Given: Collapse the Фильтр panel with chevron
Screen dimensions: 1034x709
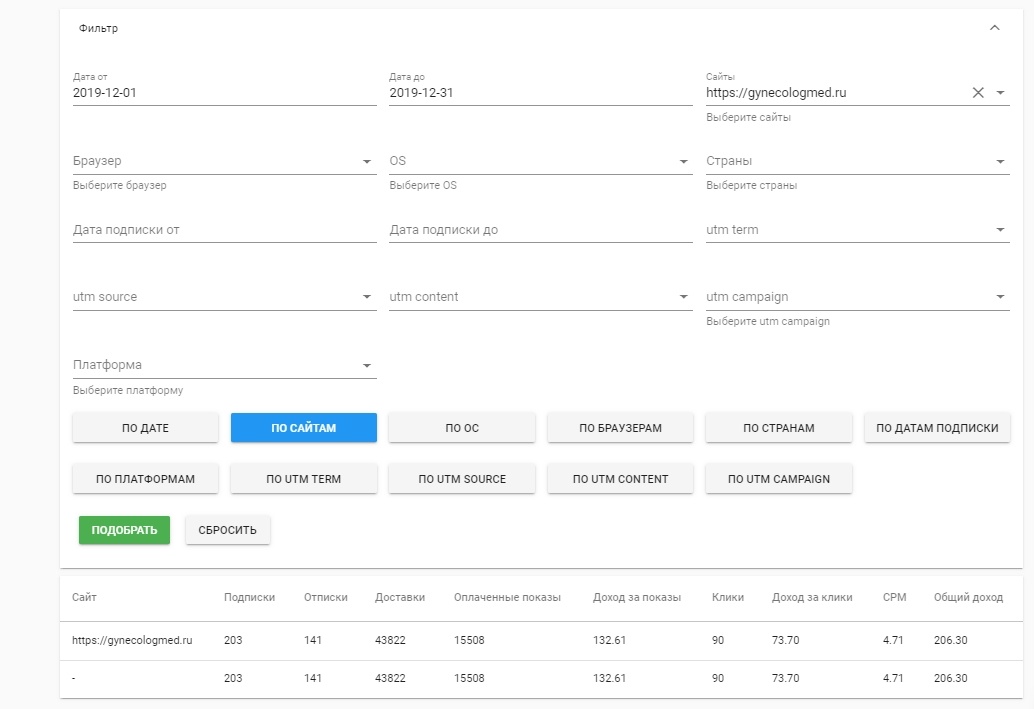Looking at the screenshot, I should (994, 28).
